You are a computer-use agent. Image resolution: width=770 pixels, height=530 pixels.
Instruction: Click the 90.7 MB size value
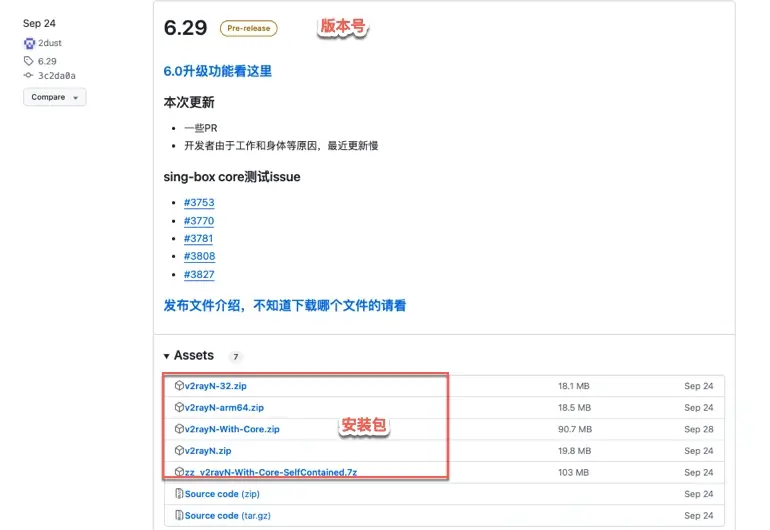[575, 429]
